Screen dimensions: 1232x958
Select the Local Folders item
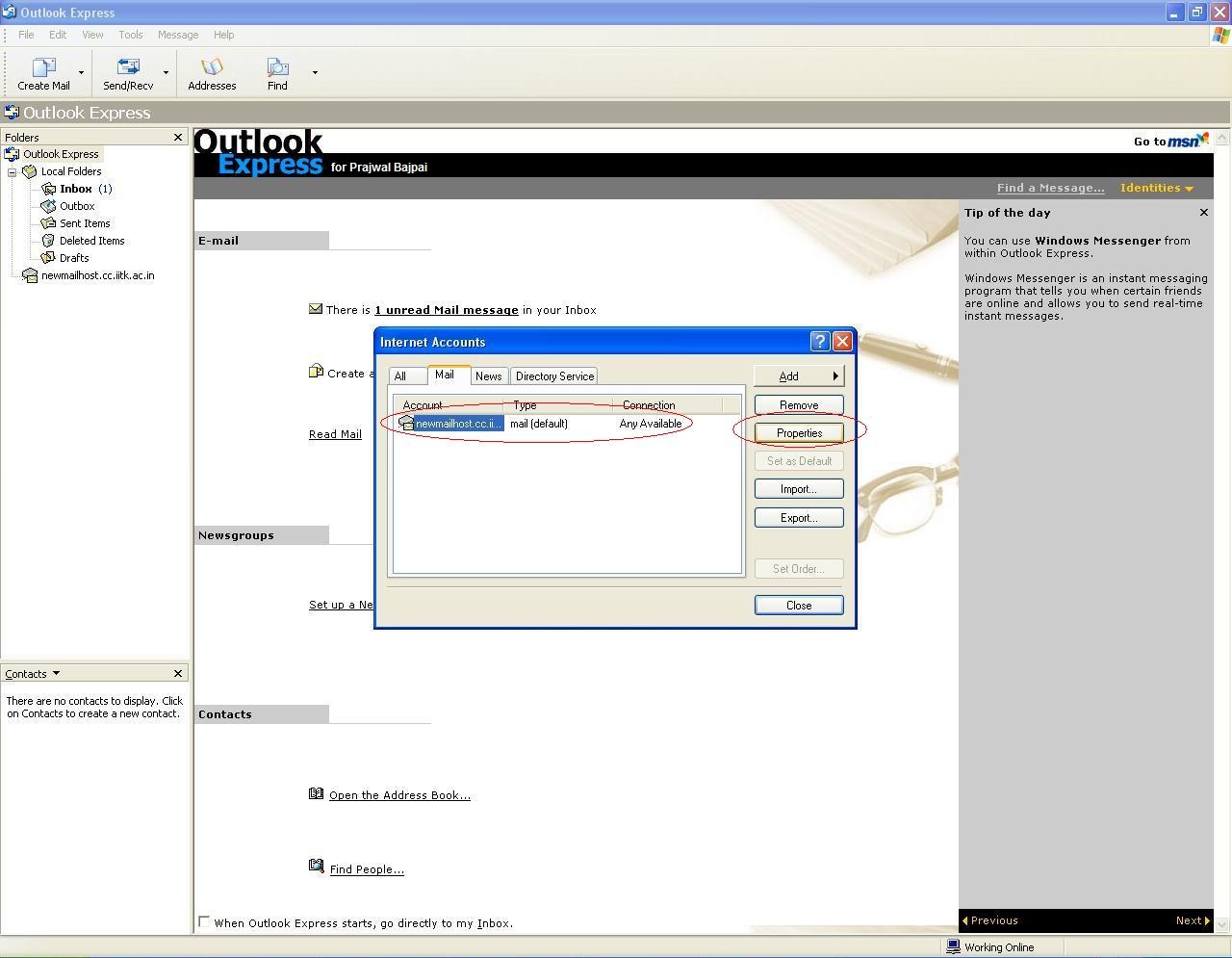[71, 171]
